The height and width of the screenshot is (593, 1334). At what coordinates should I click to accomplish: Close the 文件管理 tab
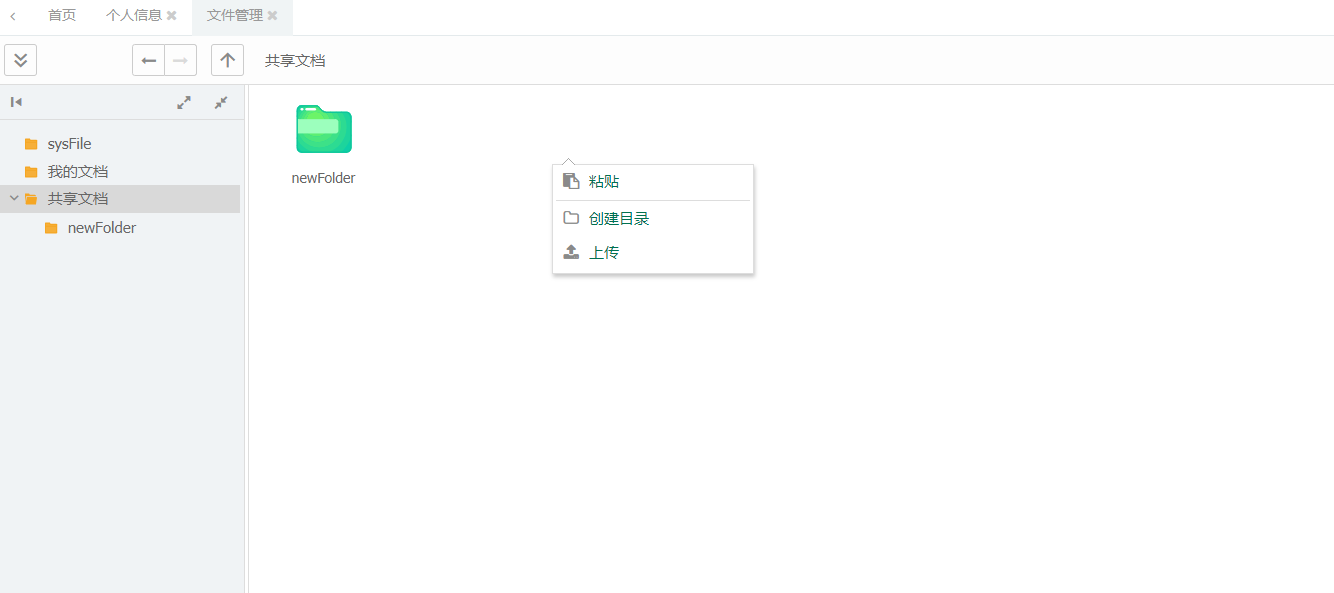pyautogui.click(x=272, y=16)
